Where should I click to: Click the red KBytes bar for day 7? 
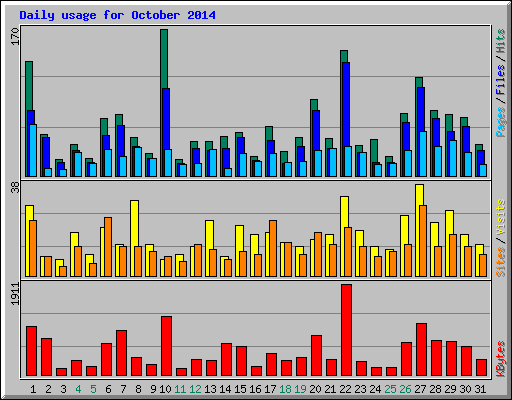click(121, 353)
